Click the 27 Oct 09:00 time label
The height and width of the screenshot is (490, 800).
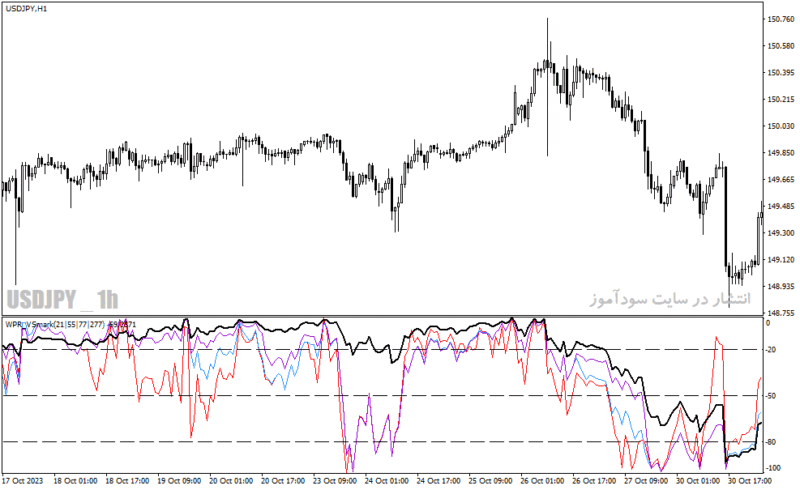click(646, 481)
